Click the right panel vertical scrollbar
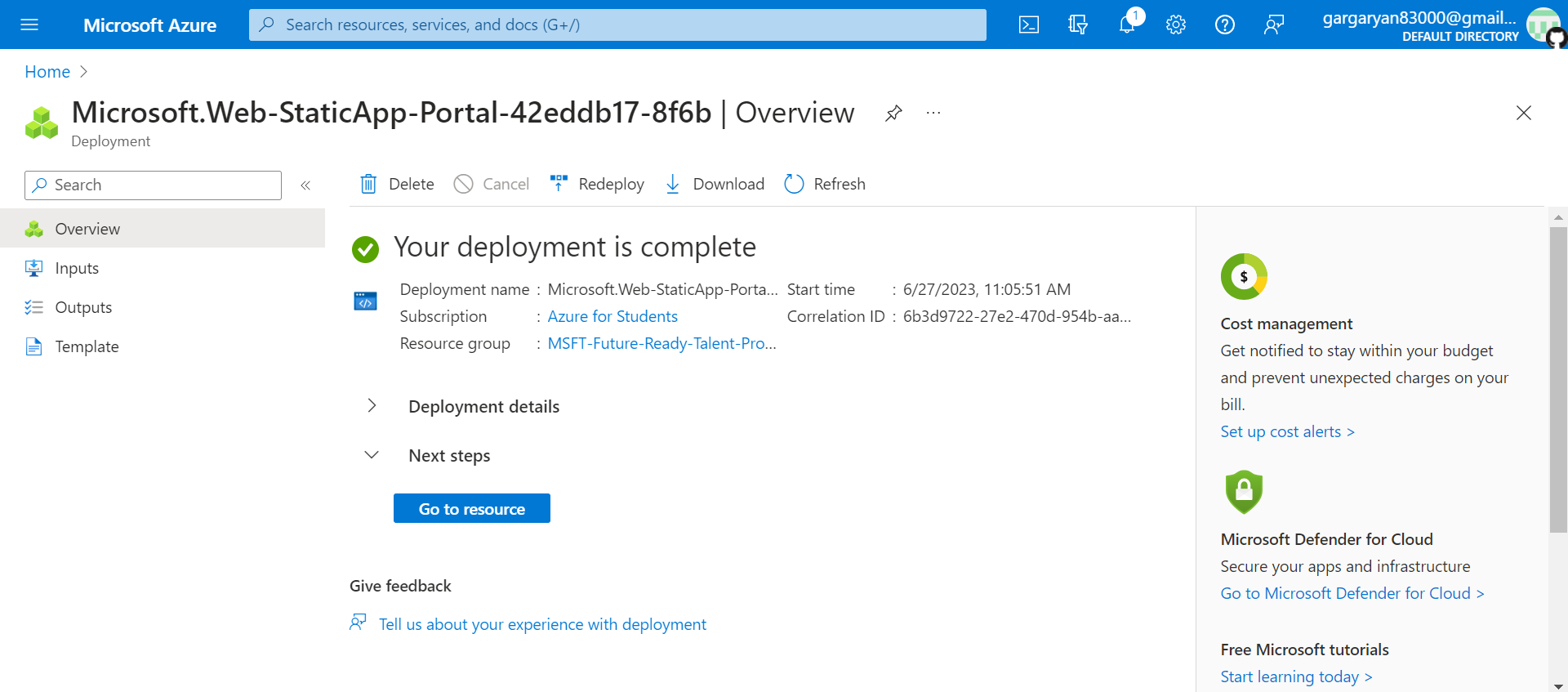1568x692 pixels. [1558, 379]
